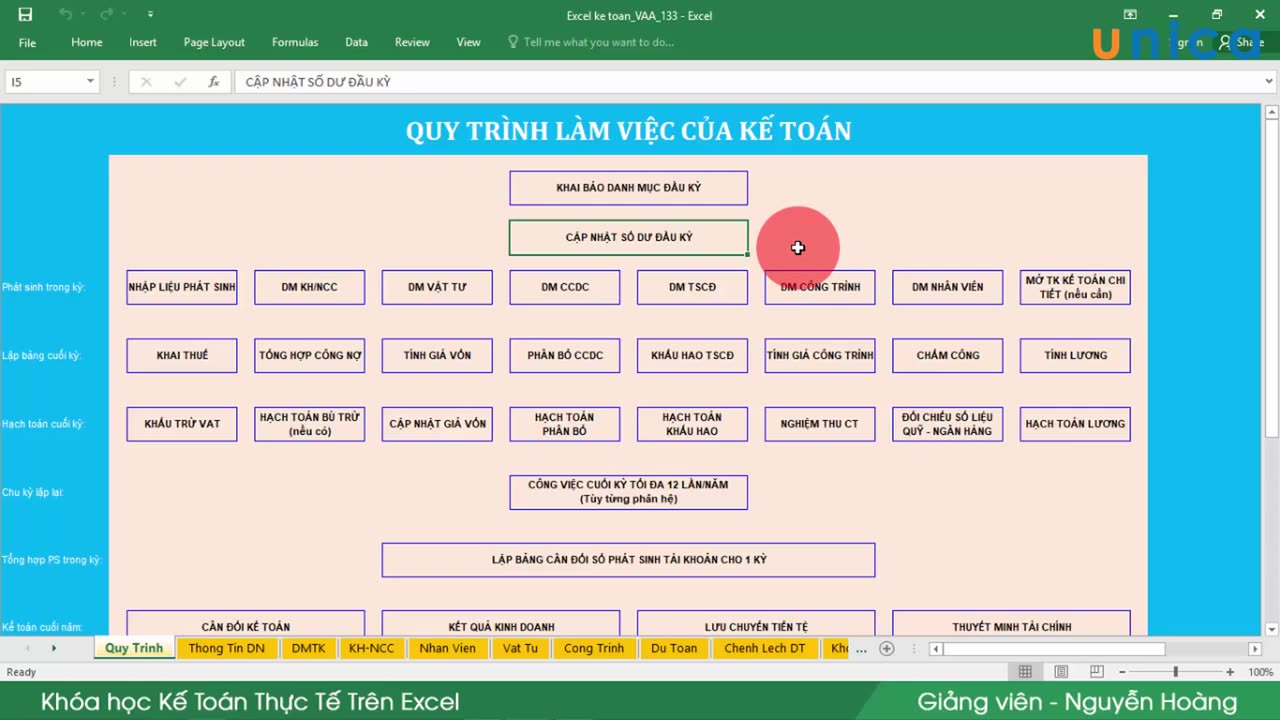Click the KHẤU HAO TSCĐ box
The width and height of the screenshot is (1280, 720).
tap(692, 355)
